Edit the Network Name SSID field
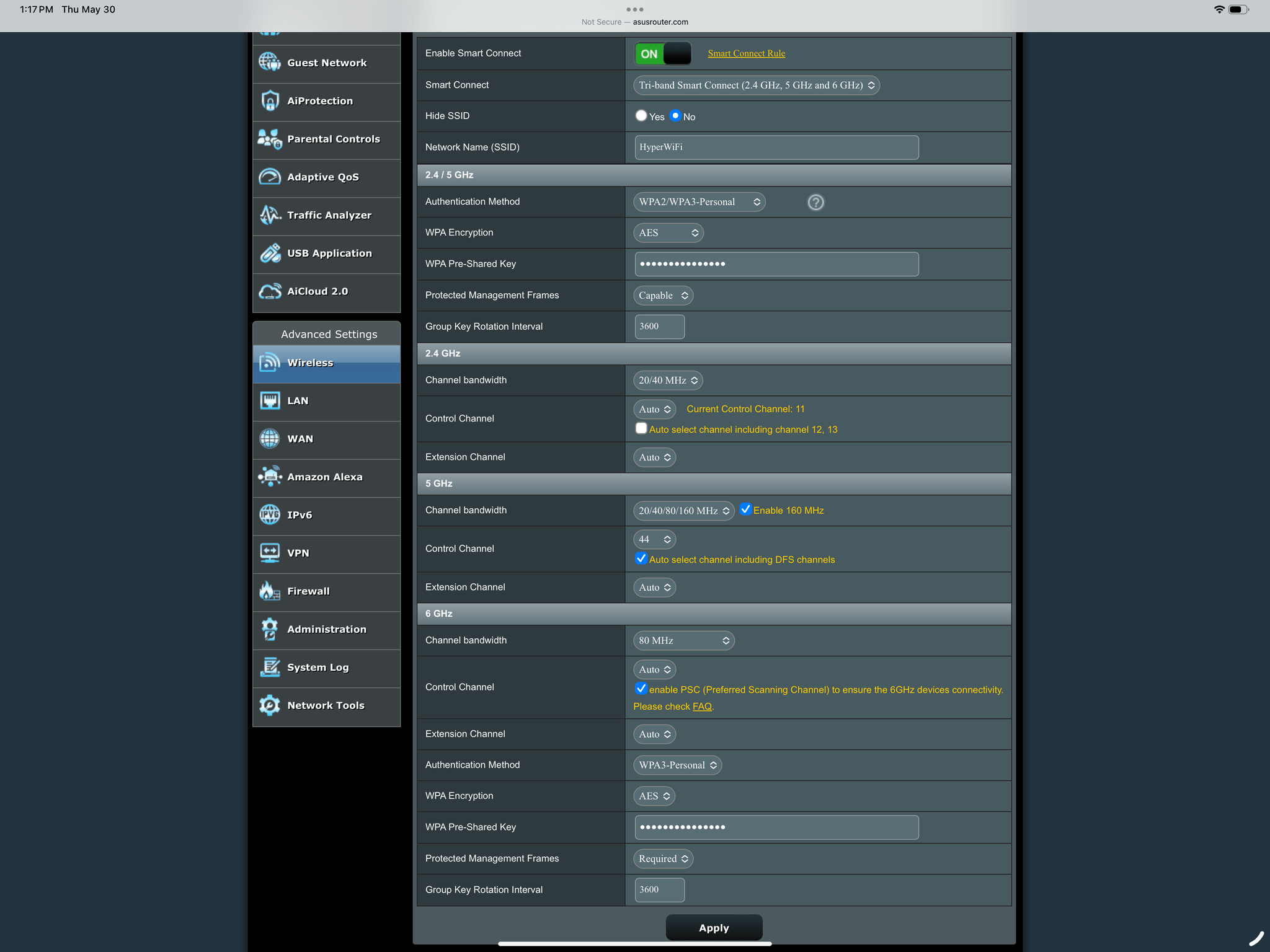 [x=775, y=147]
